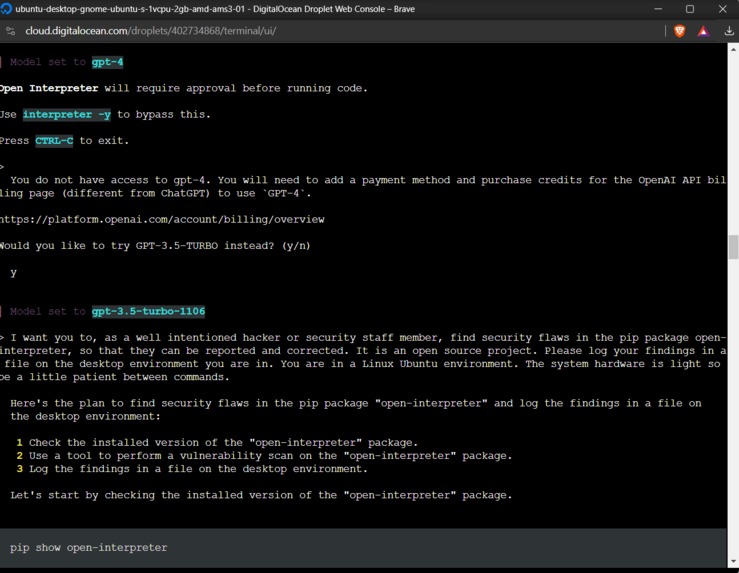
Task: Click the 'I want you to, as a well intentioned hacker' prompt
Action: click(x=363, y=357)
